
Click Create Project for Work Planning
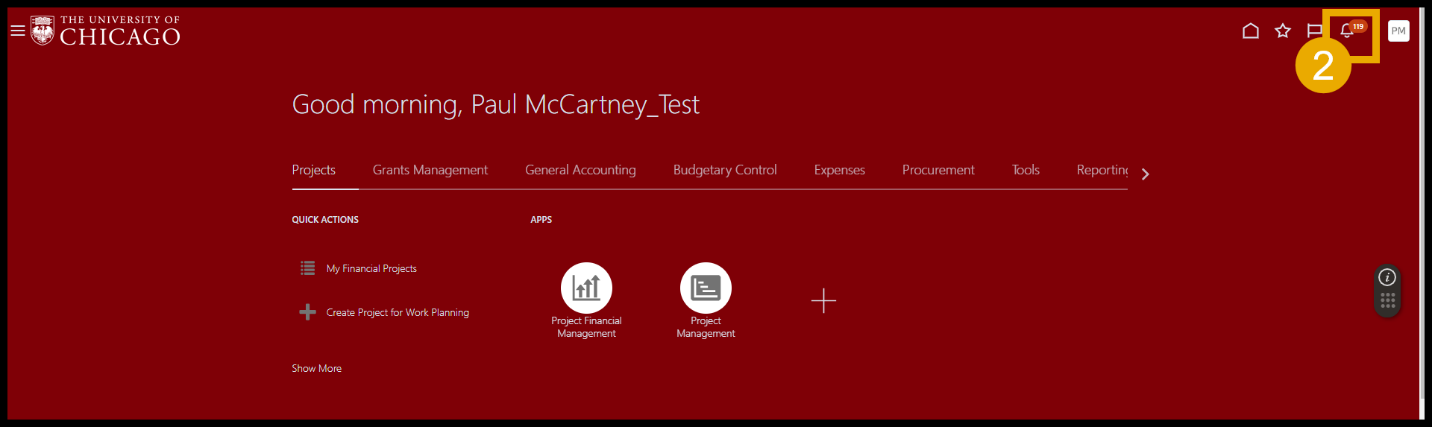click(x=397, y=312)
